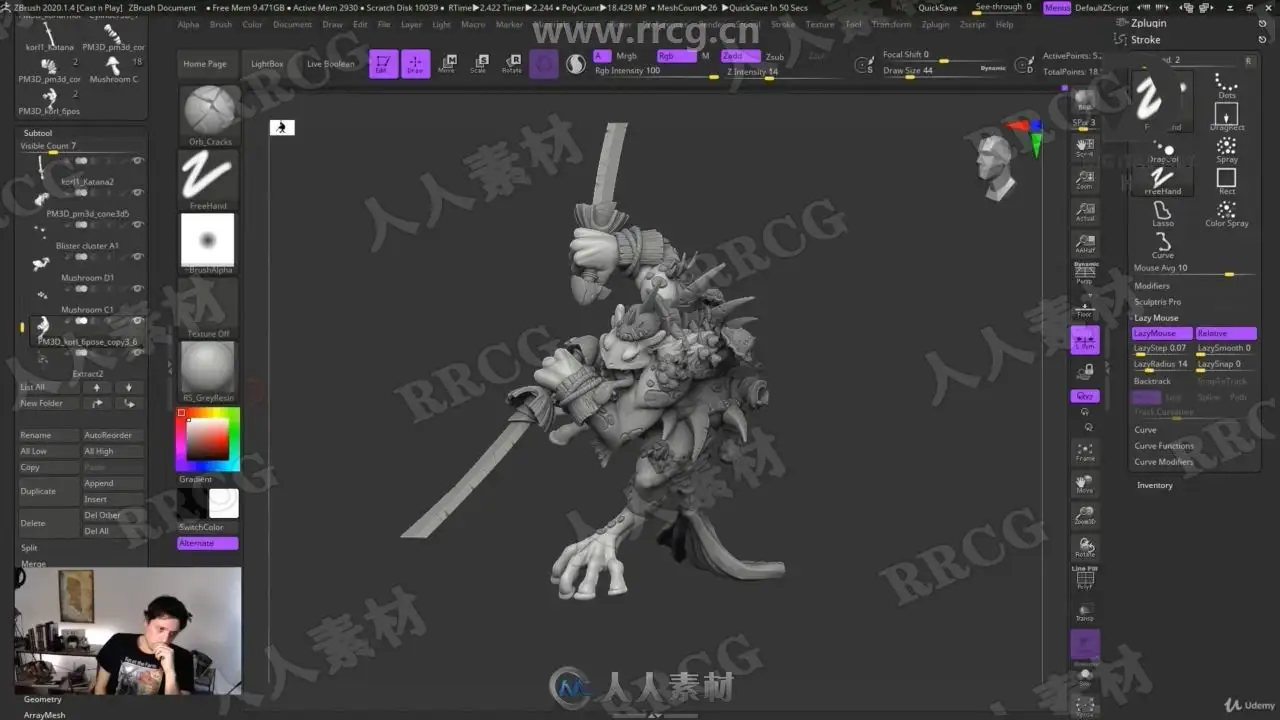Open the Zplugin menu
This screenshot has width=1280, height=720.
tap(935, 24)
